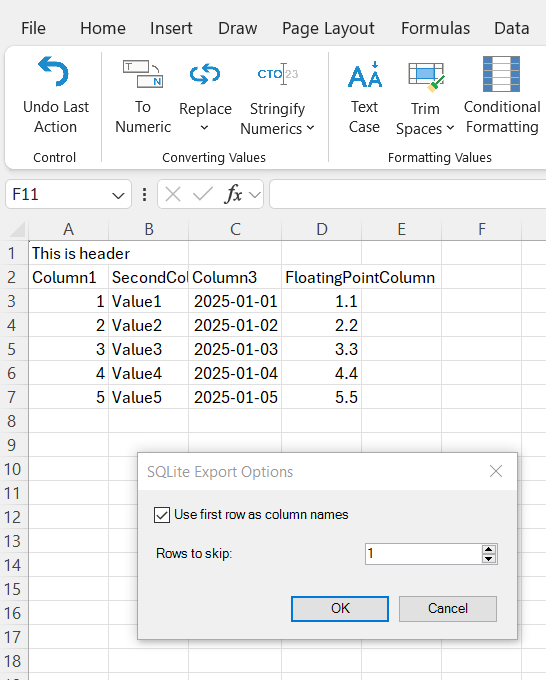Viewport: 546px width, 680px height.
Task: Select the Column3 cell
Action: [x=235, y=278]
